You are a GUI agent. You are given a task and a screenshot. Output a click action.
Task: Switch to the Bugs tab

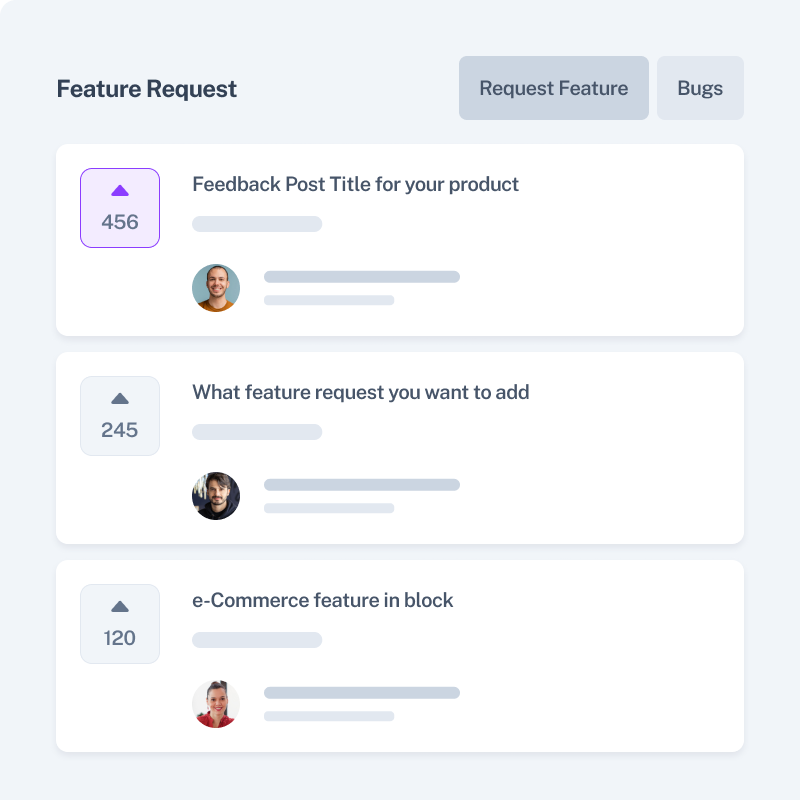700,88
